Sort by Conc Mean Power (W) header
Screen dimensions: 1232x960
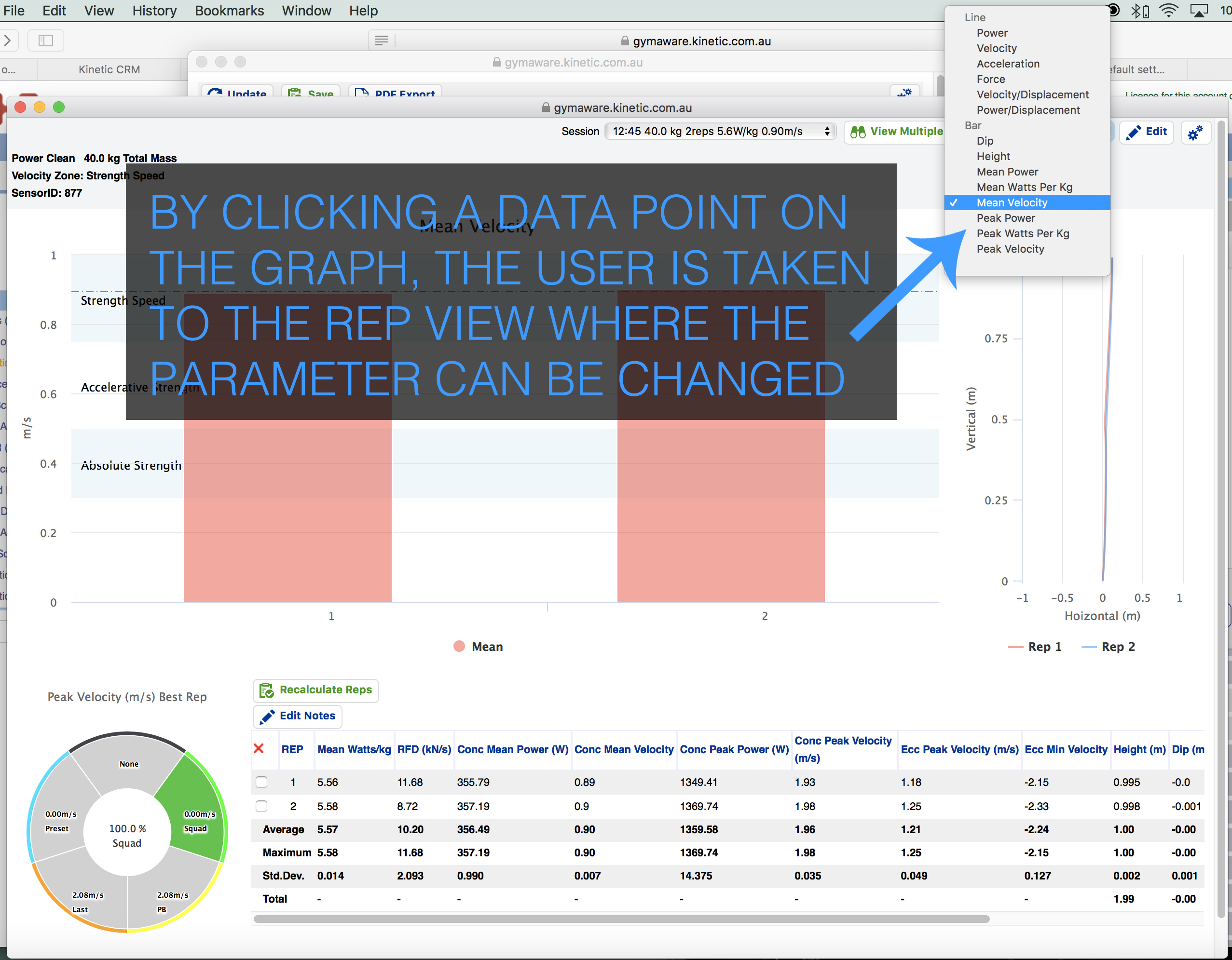[513, 749]
